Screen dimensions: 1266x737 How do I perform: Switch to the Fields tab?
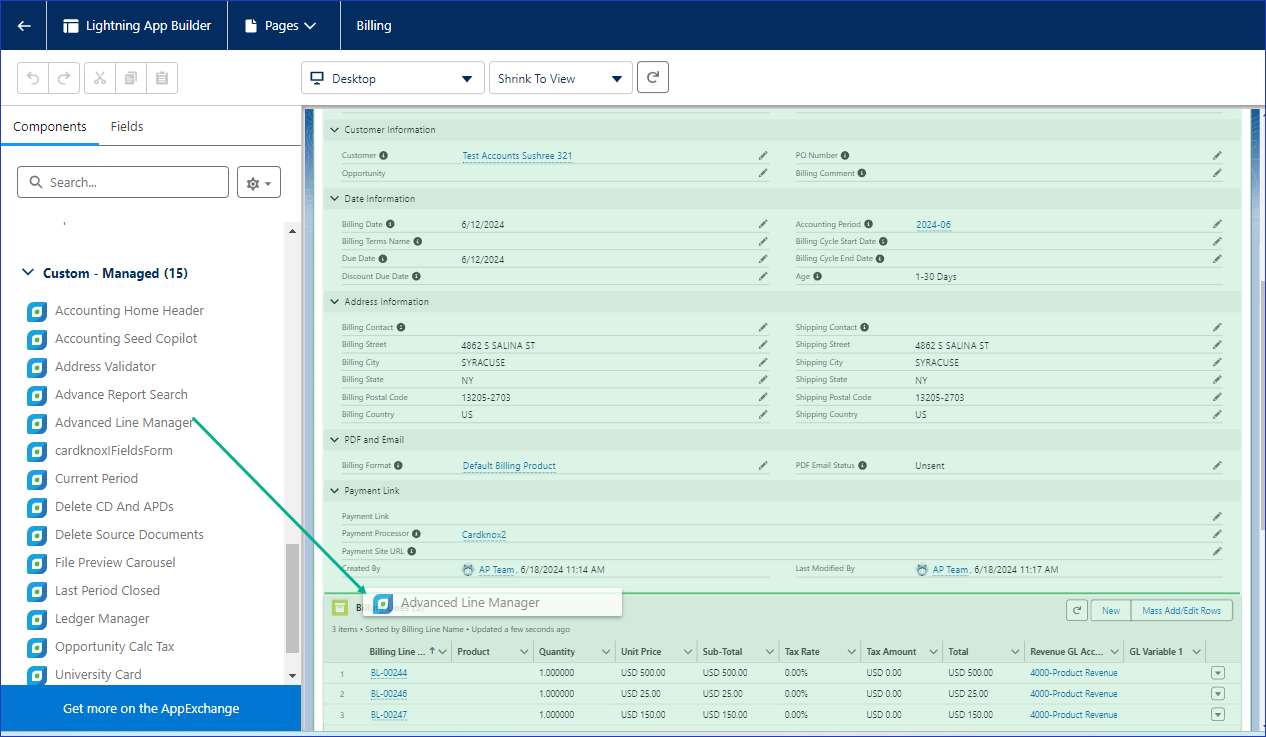pyautogui.click(x=127, y=127)
